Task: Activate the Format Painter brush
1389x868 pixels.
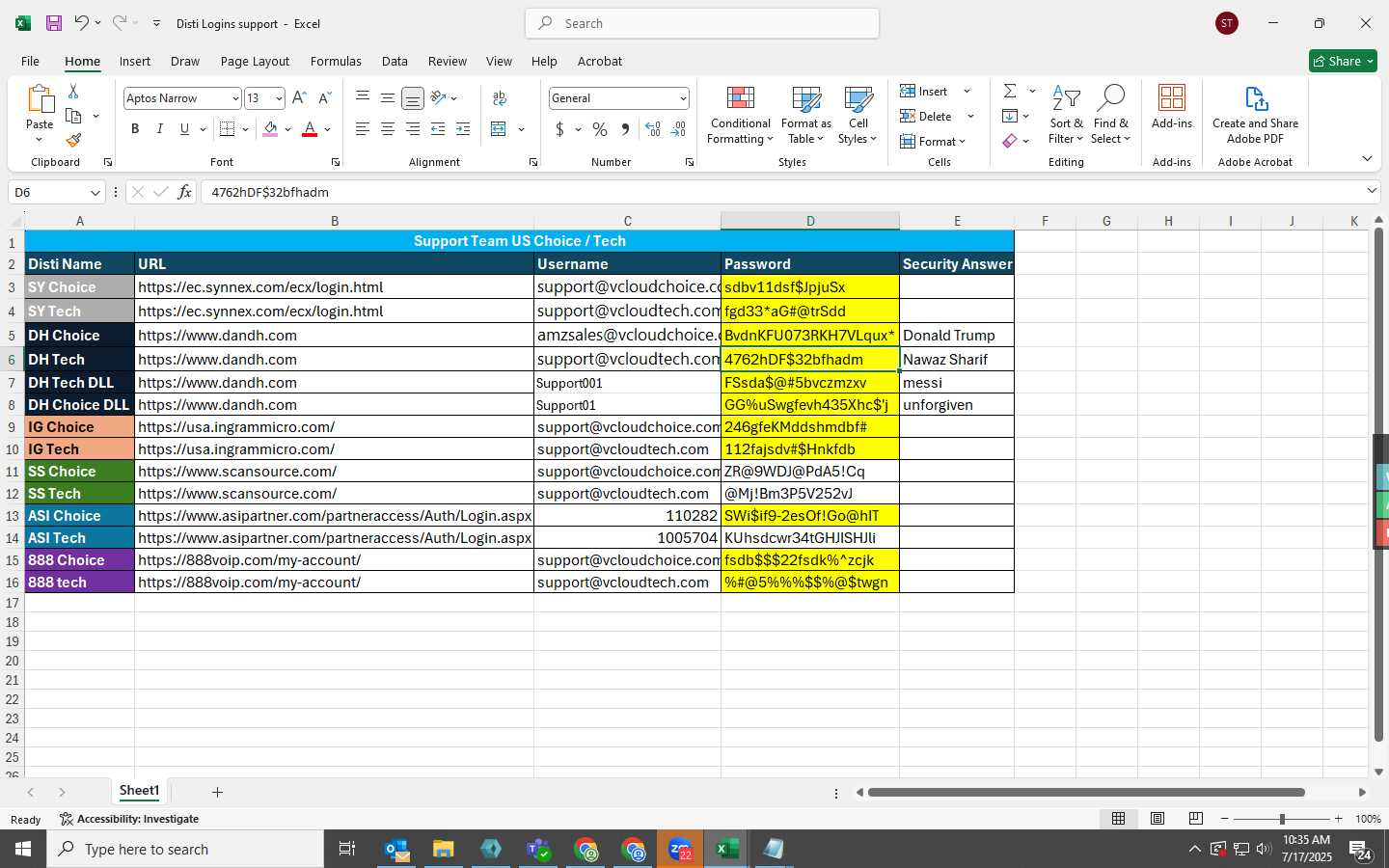Action: click(73, 140)
